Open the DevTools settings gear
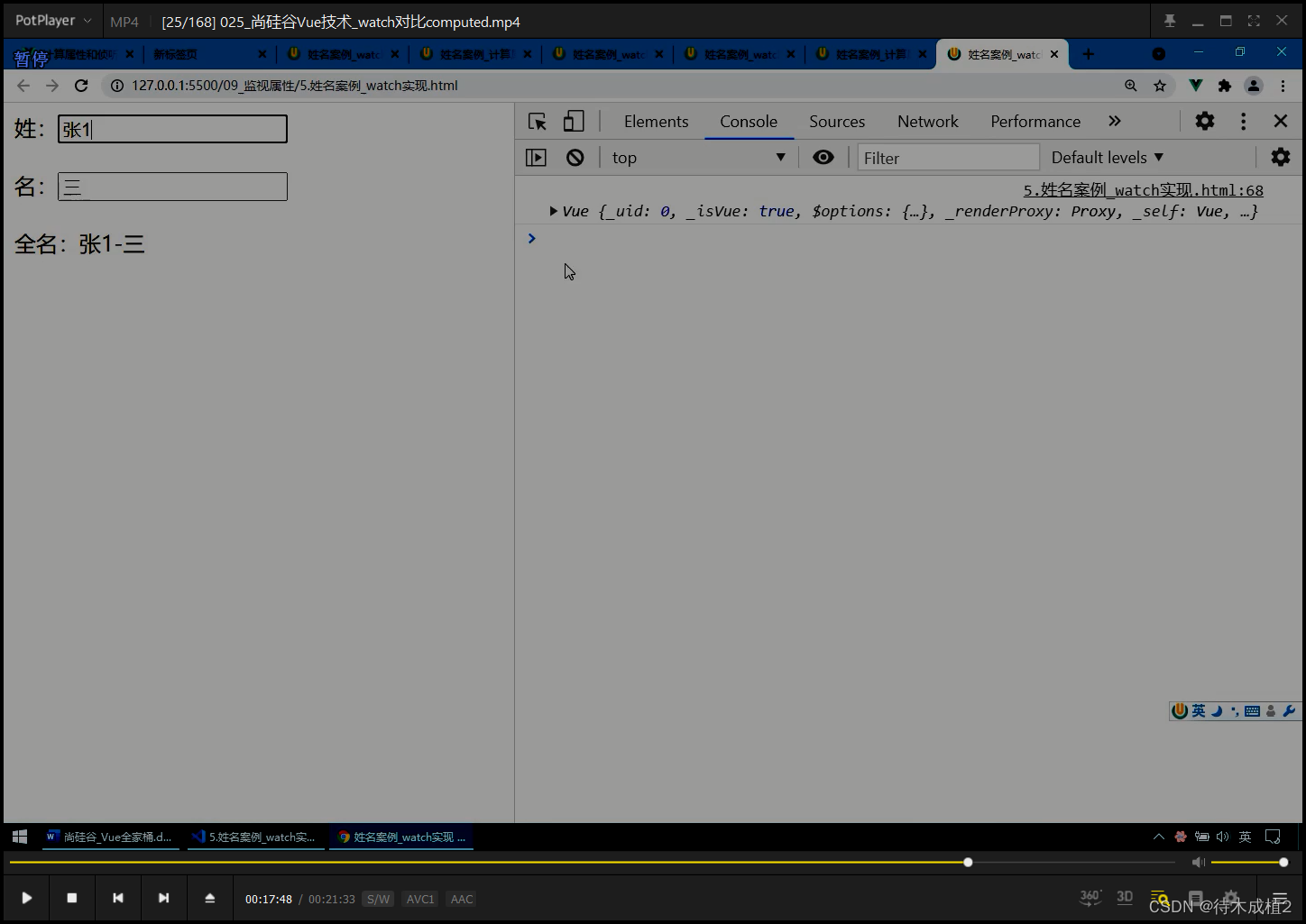 pos(1205,121)
